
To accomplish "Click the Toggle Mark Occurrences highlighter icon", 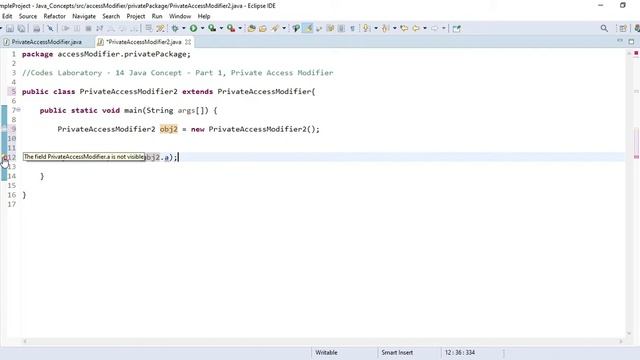I will [x=308, y=29].
